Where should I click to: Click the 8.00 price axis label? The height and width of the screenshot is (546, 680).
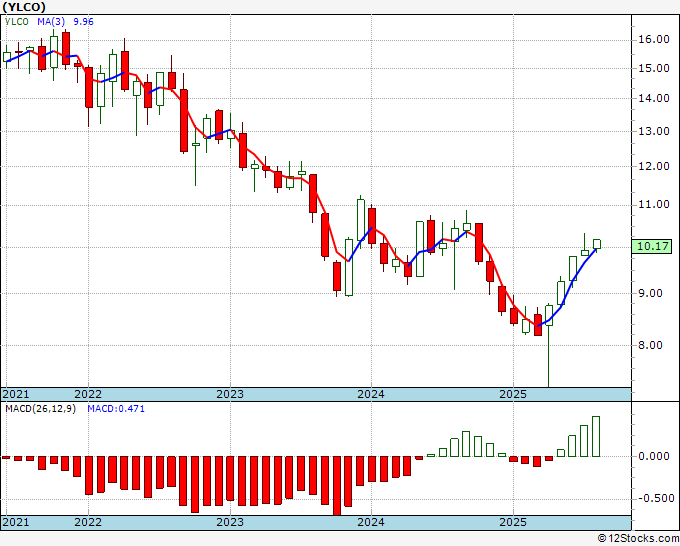pyautogui.click(x=650, y=346)
